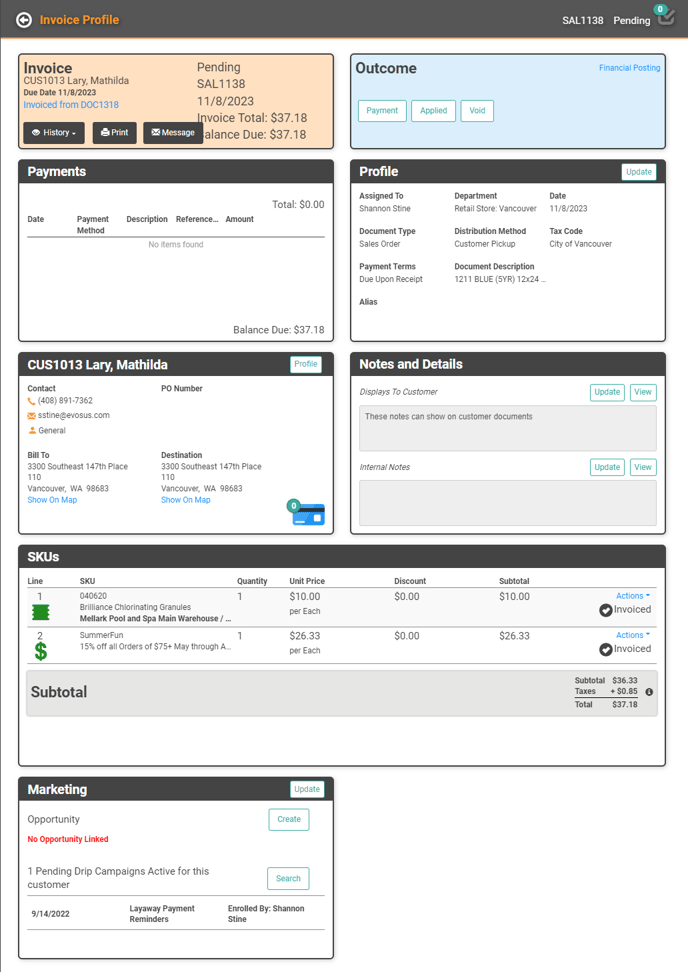Expand Actions menu for SKU 040620
Viewport: 688px width, 972px height.
[632, 596]
